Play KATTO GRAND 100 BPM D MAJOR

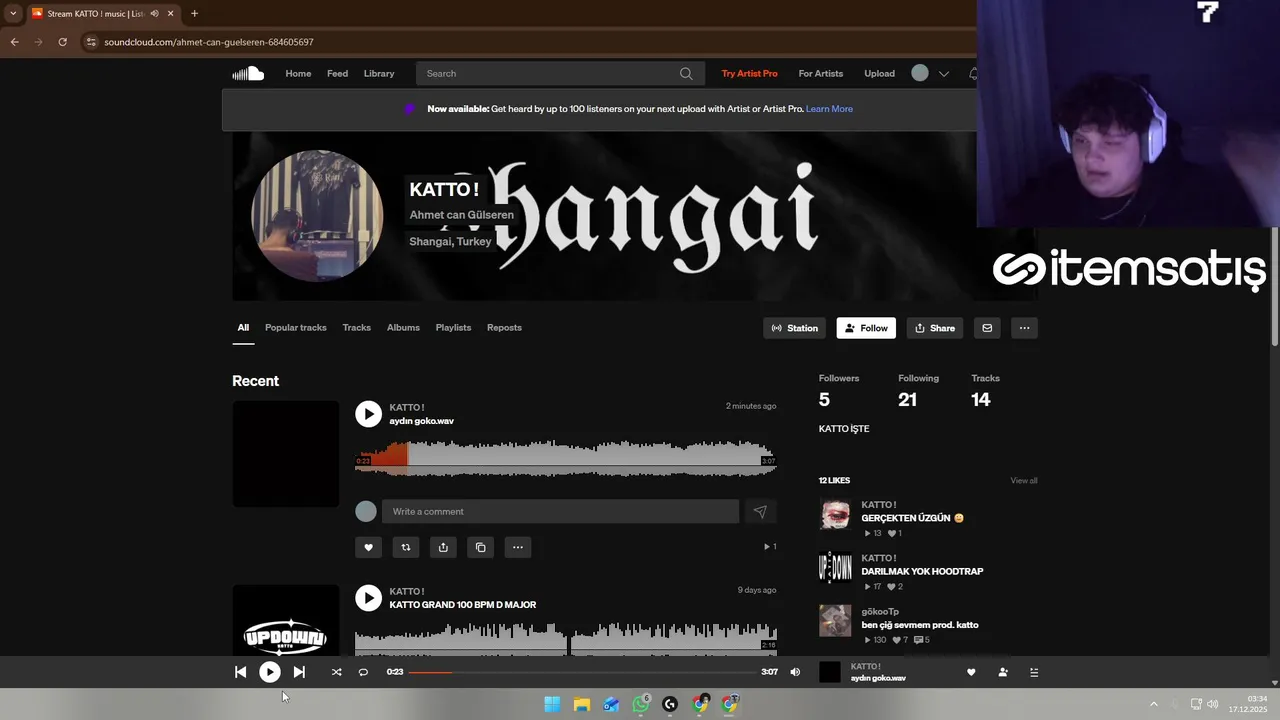tap(368, 598)
